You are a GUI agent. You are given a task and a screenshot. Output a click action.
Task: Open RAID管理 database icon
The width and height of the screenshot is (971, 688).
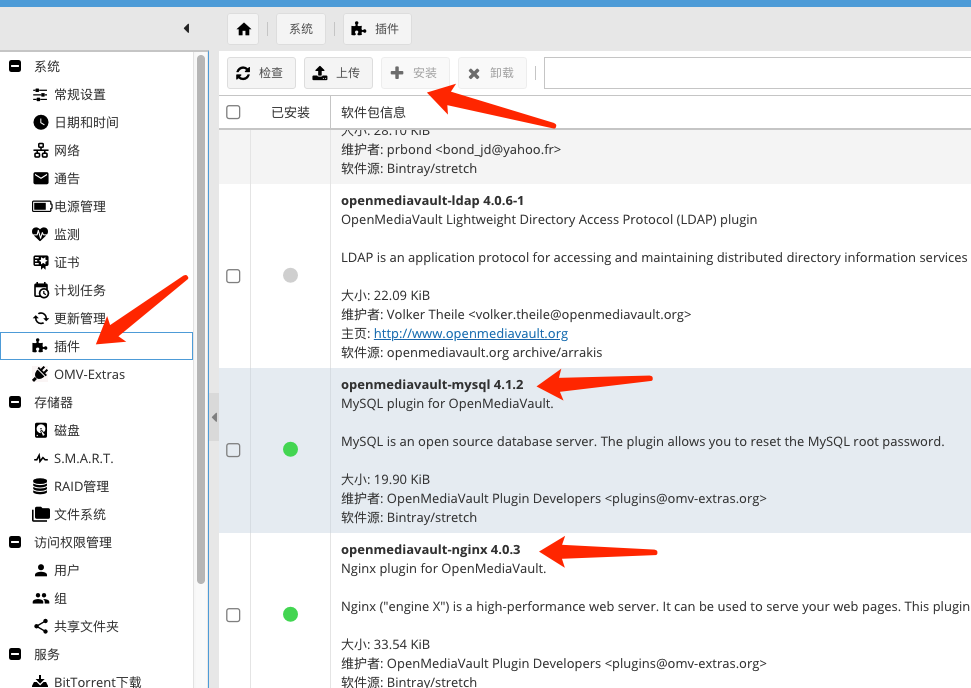40,486
